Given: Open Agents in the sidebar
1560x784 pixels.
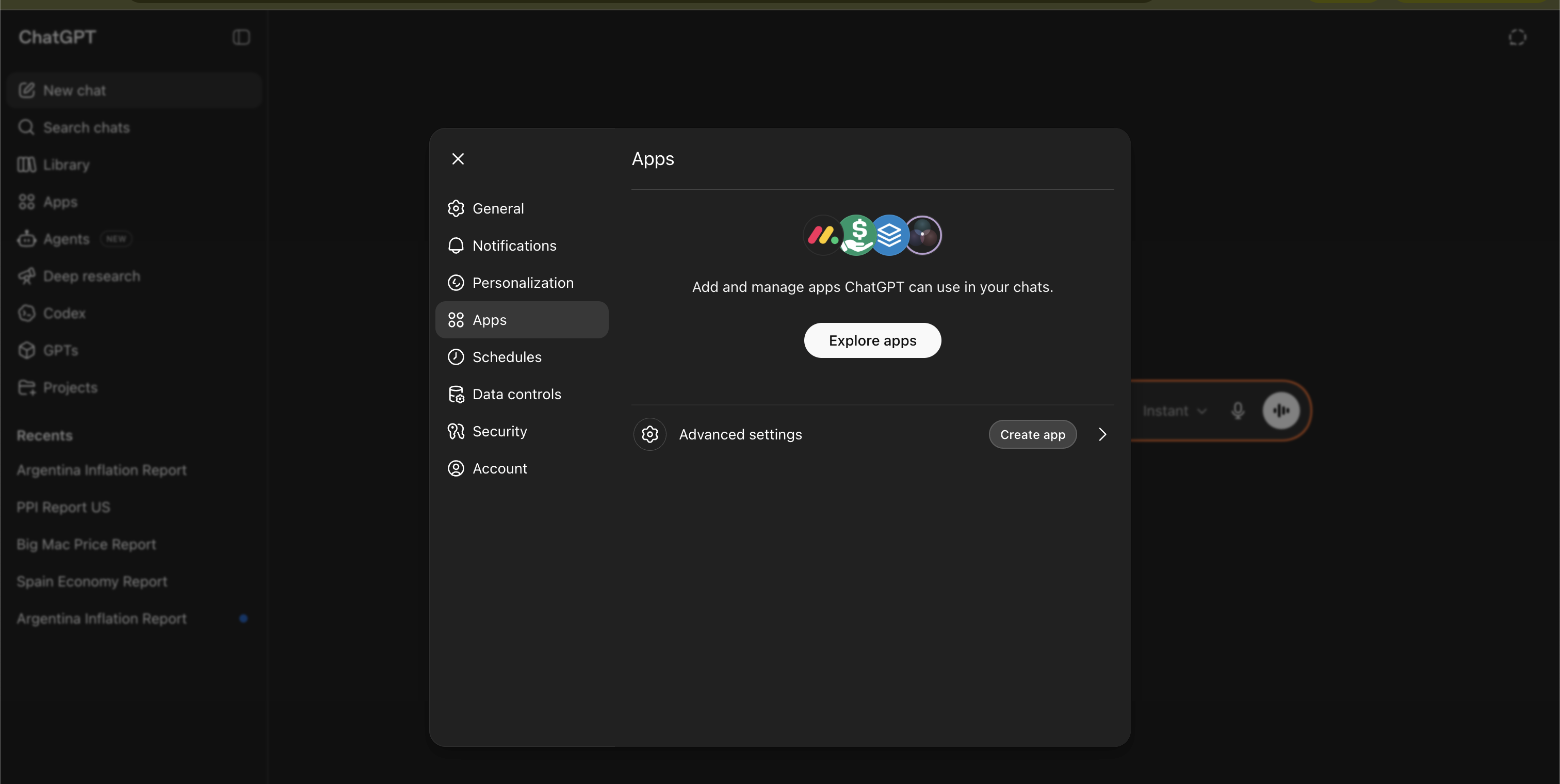Looking at the screenshot, I should point(133,238).
